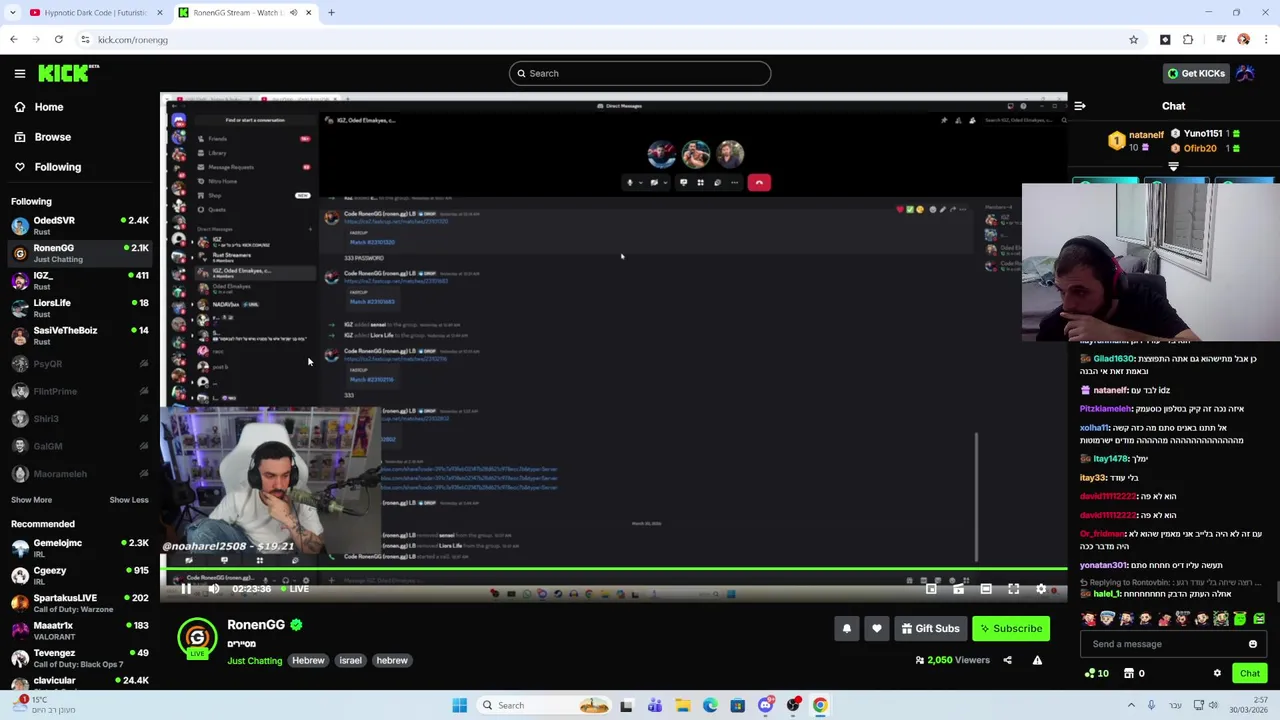Screen dimensions: 1280x720
Task: Pause the live stream playback
Action: click(186, 589)
